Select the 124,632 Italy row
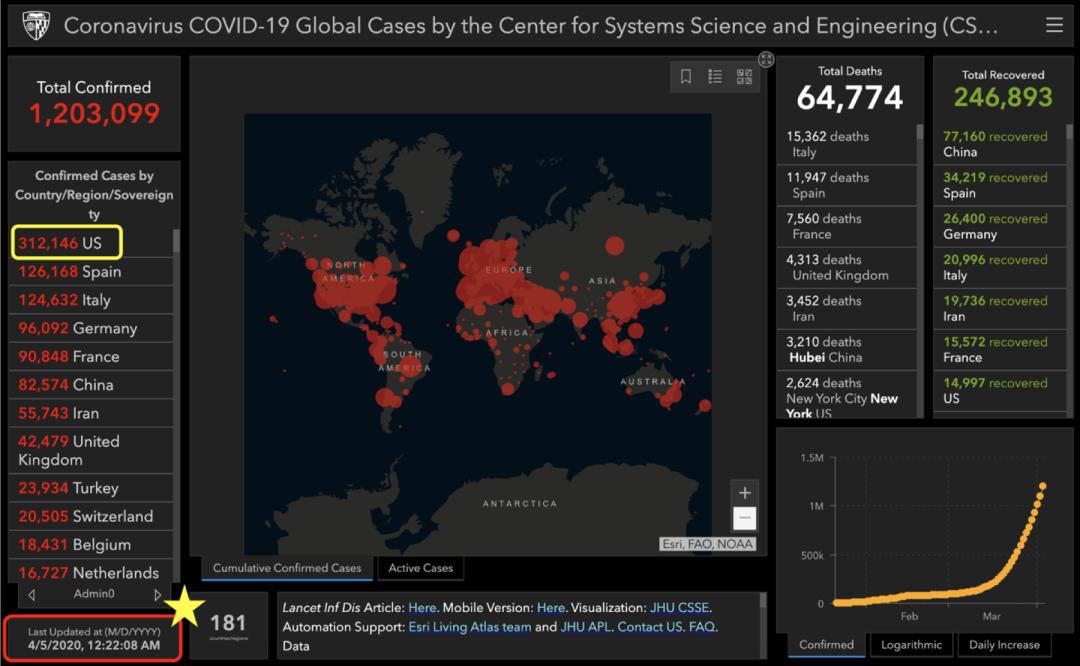 click(90, 300)
